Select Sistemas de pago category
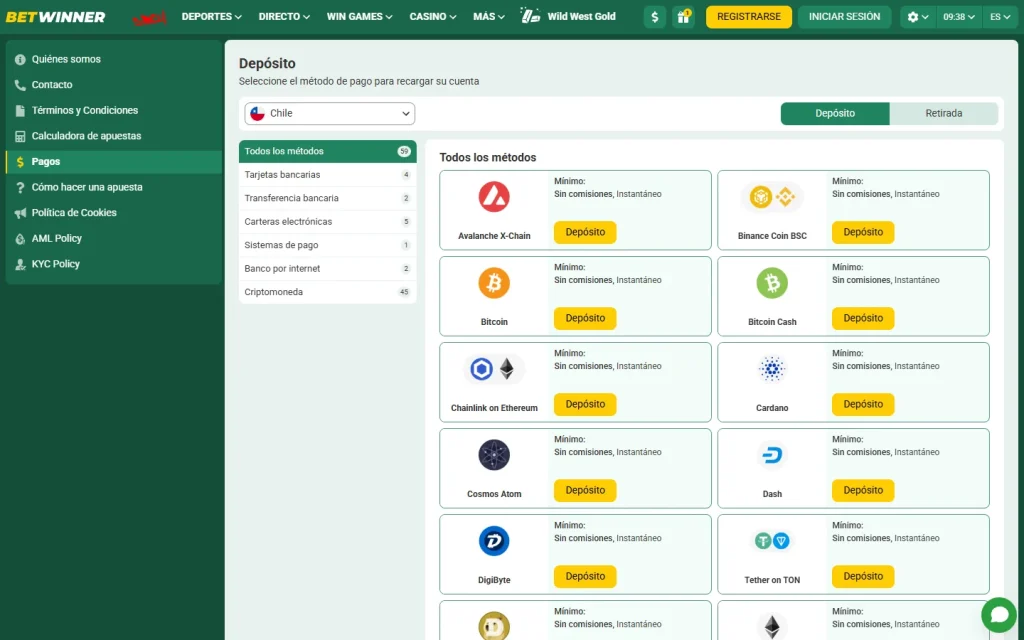 pos(327,245)
